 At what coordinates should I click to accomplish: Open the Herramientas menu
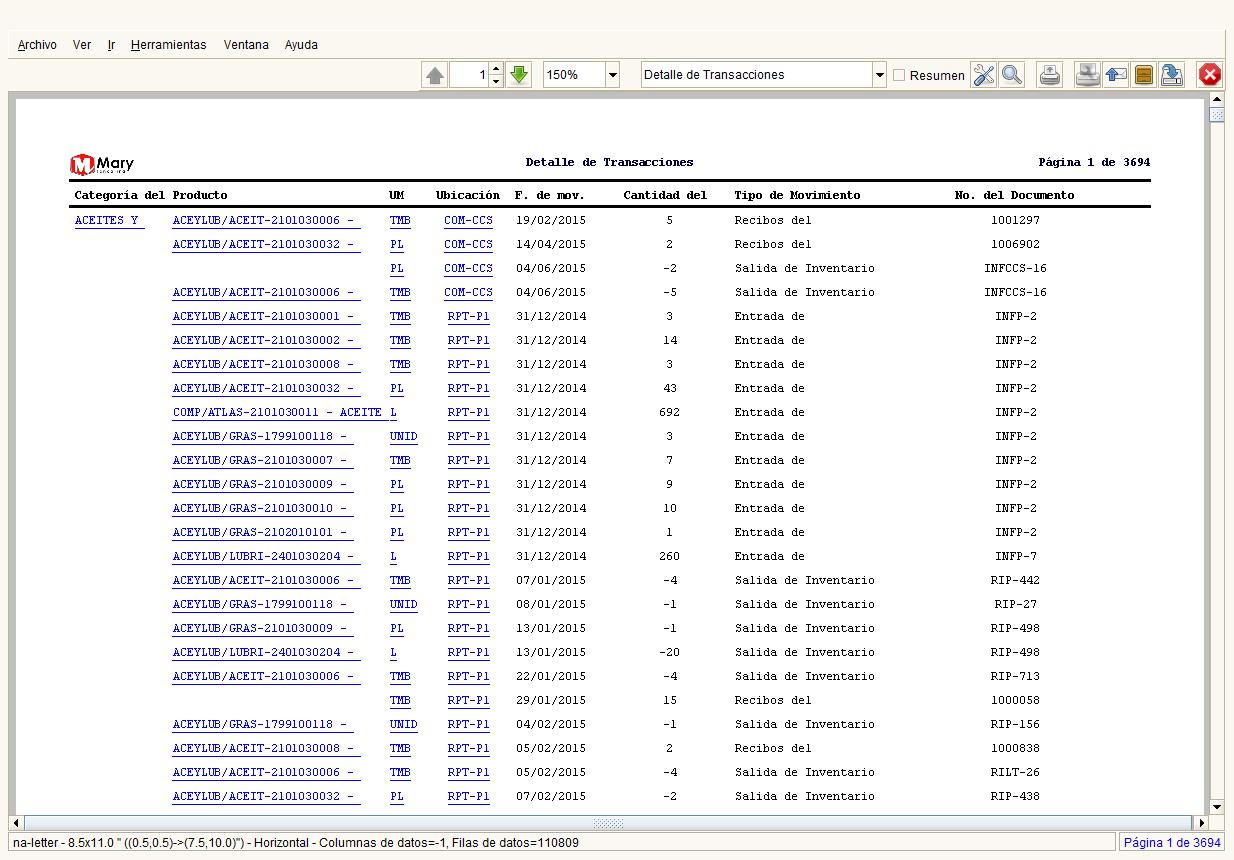168,45
